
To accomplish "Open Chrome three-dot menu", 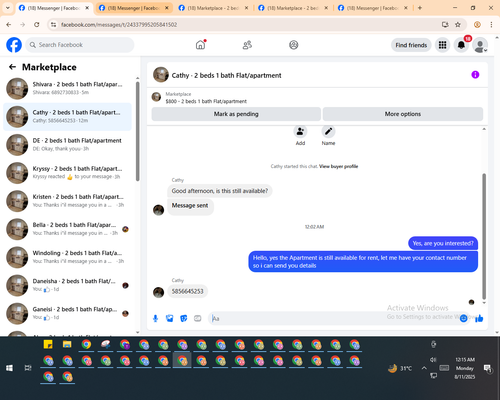I will pos(491,25).
